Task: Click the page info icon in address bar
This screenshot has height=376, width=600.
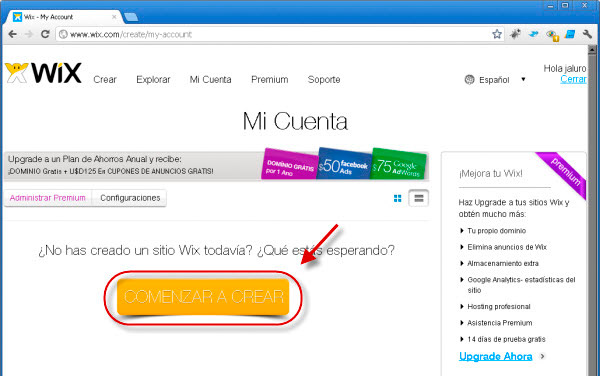Action: coord(64,34)
